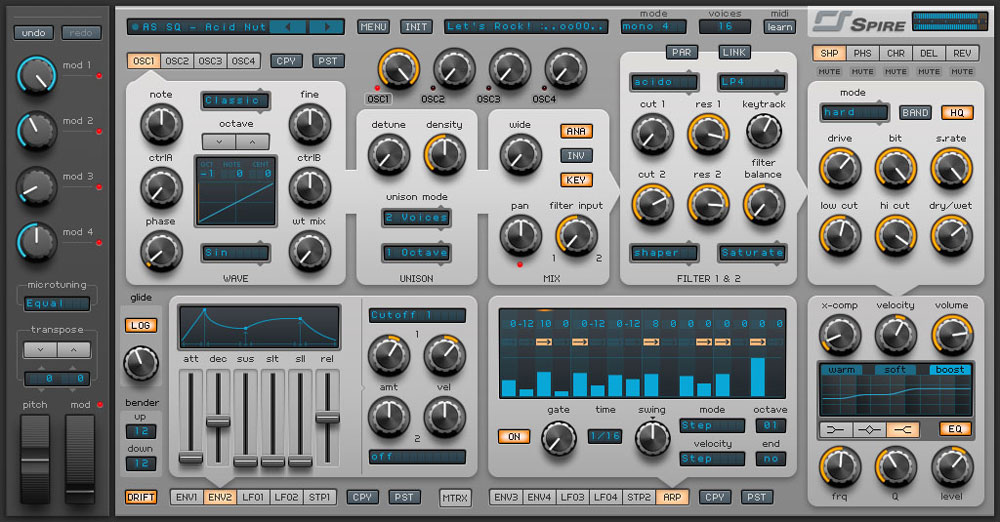Screen dimensions: 1000x522
Task: Click the transpose up arrow
Action: click(x=74, y=350)
